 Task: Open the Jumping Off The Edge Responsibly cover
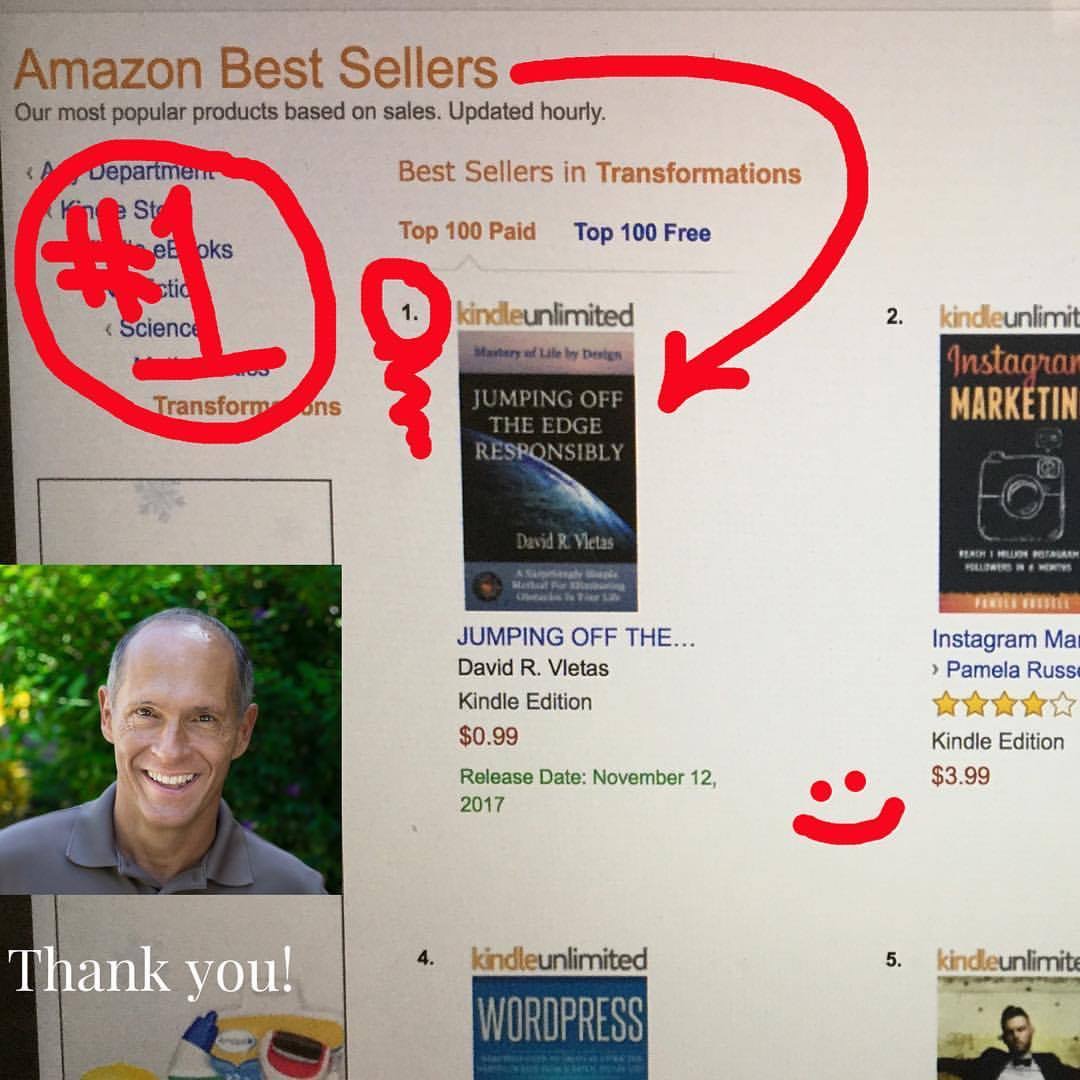tap(549, 471)
